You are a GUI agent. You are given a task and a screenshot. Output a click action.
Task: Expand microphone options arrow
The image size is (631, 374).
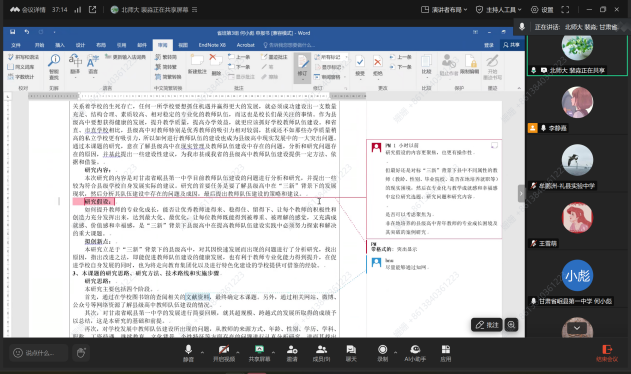point(202,352)
